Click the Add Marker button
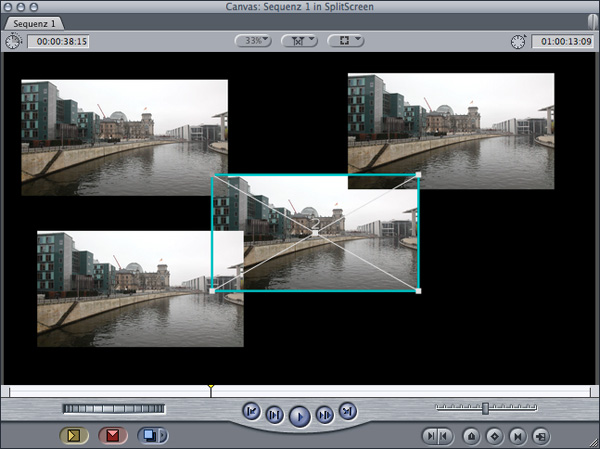600x449 pixels. 471,436
